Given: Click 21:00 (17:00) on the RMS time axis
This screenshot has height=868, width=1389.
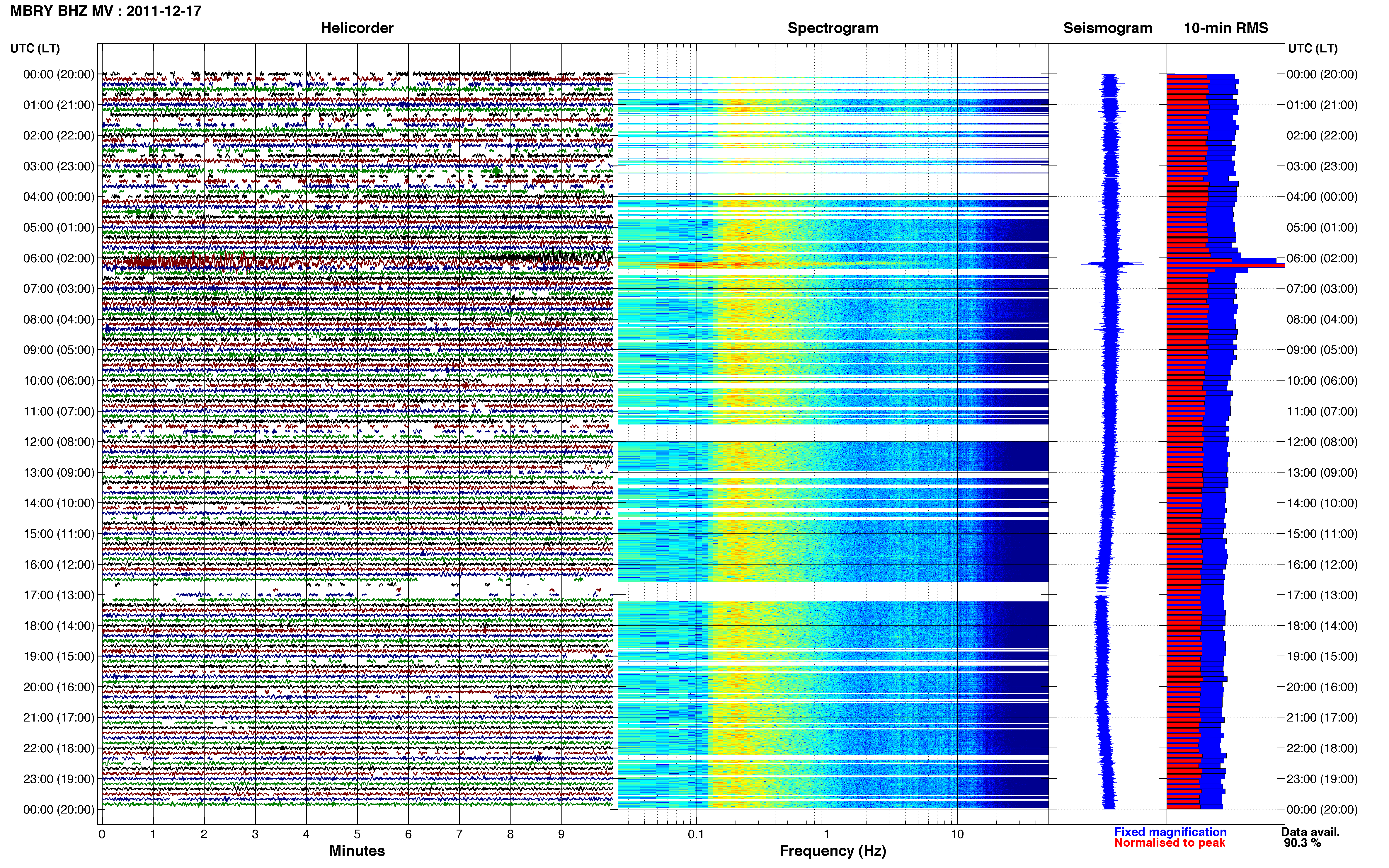Looking at the screenshot, I should pos(1322,718).
